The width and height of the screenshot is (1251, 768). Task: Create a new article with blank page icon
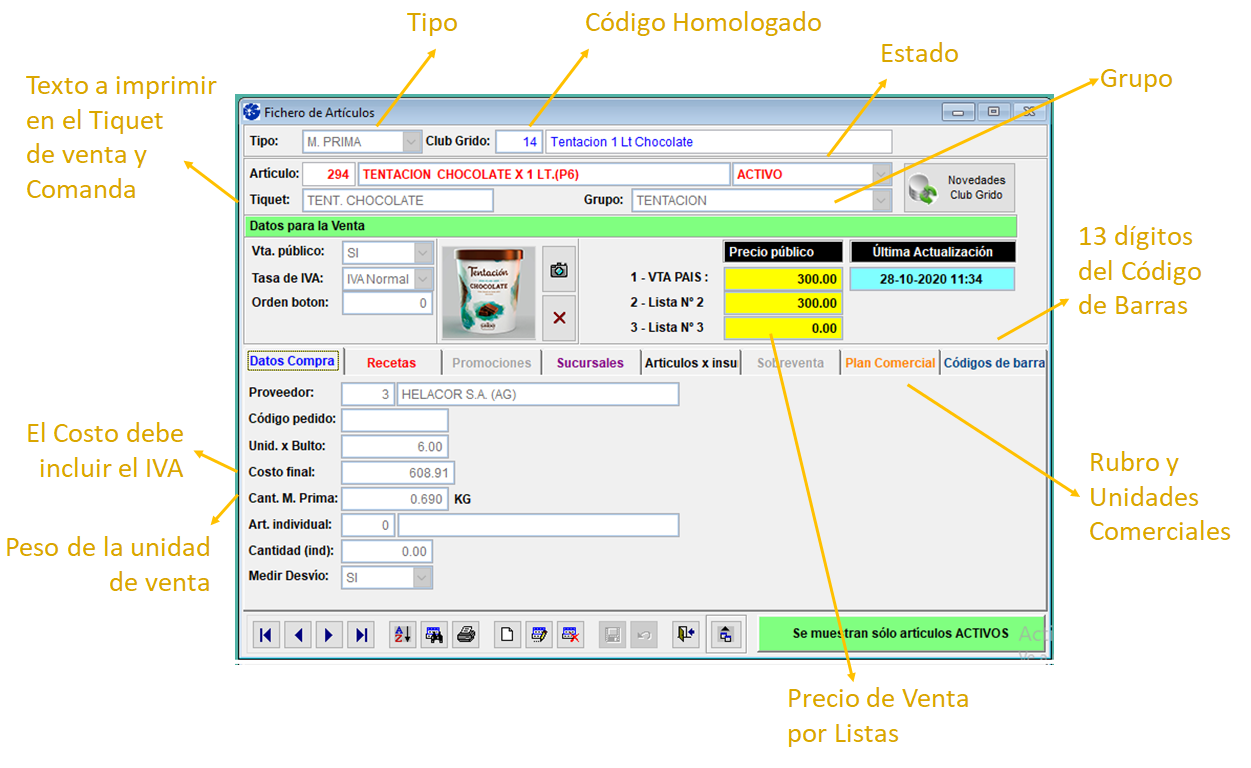(x=508, y=635)
